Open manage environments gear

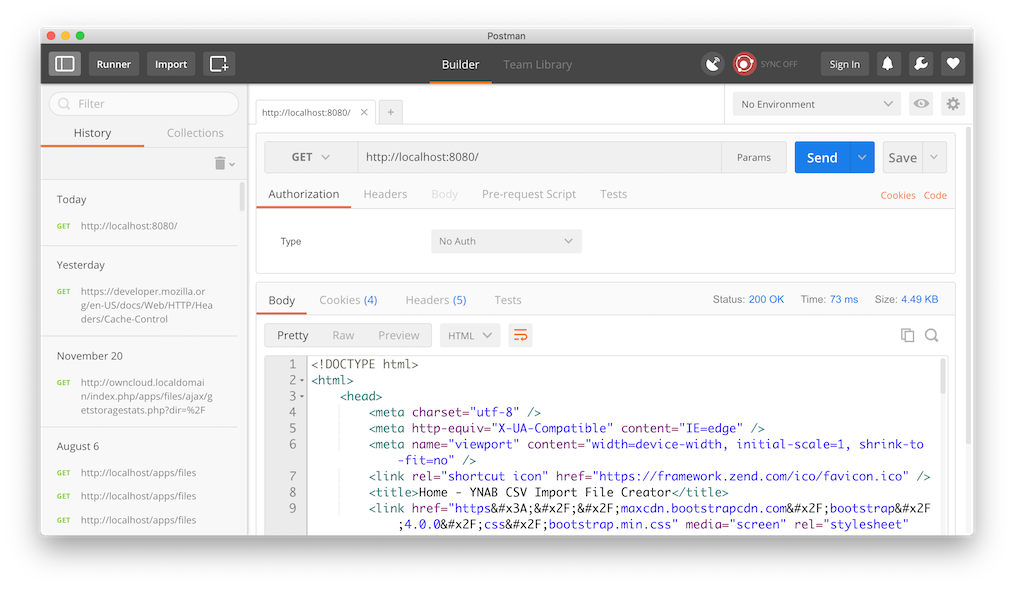tap(953, 103)
